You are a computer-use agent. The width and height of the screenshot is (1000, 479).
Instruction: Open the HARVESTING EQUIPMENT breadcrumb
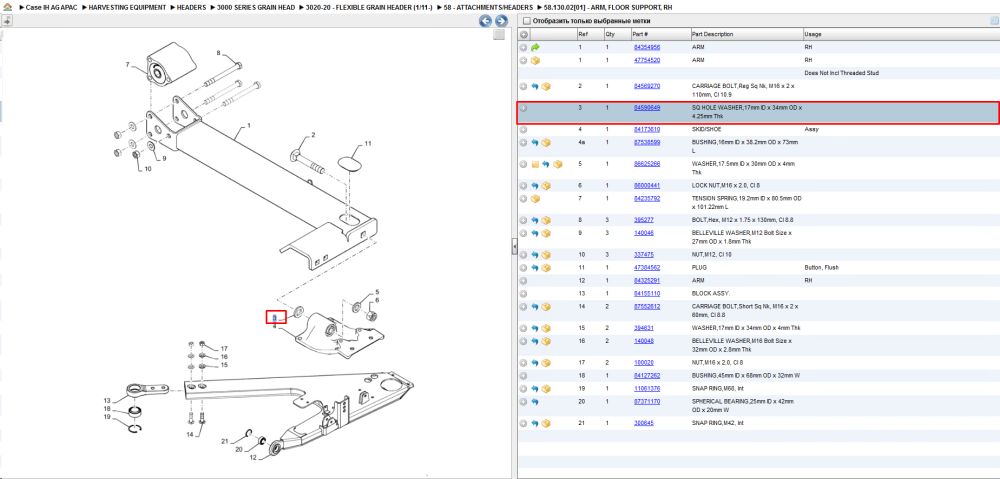128,8
